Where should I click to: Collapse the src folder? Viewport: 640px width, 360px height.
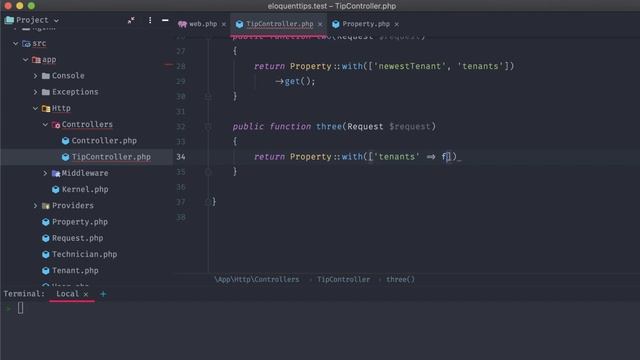tap(16, 43)
